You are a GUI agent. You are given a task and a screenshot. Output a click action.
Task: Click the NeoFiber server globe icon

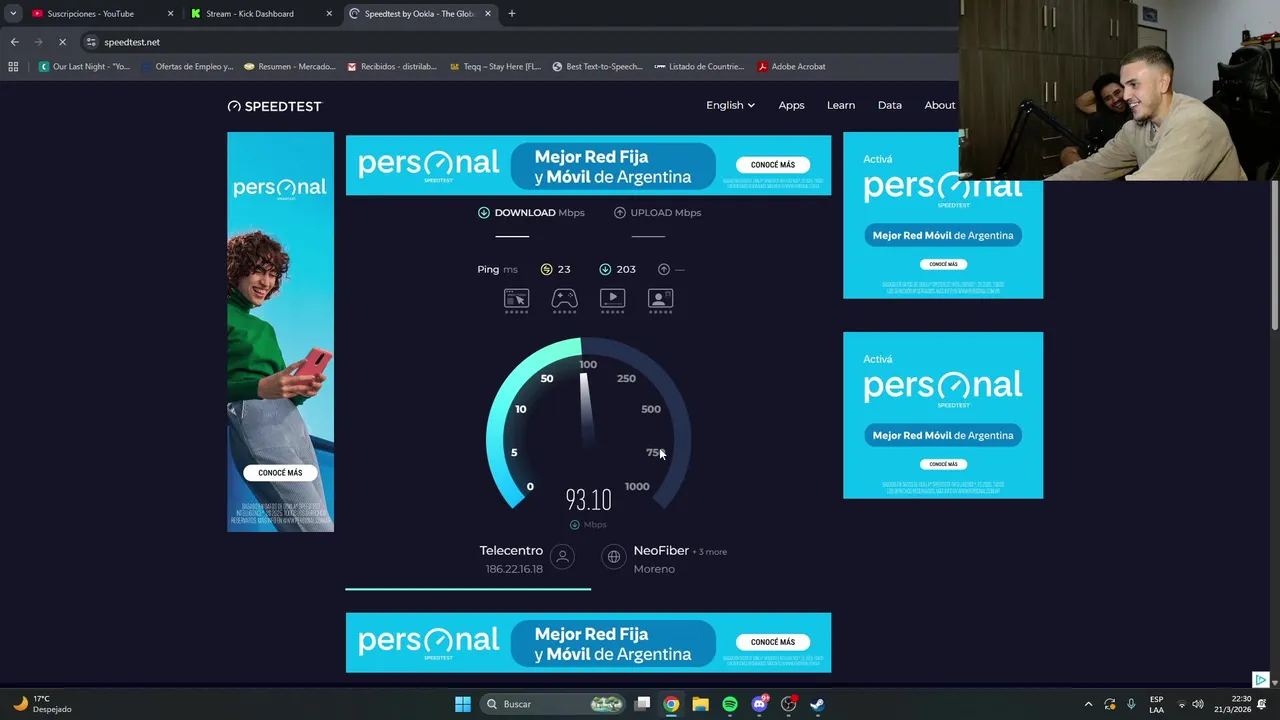tap(614, 557)
